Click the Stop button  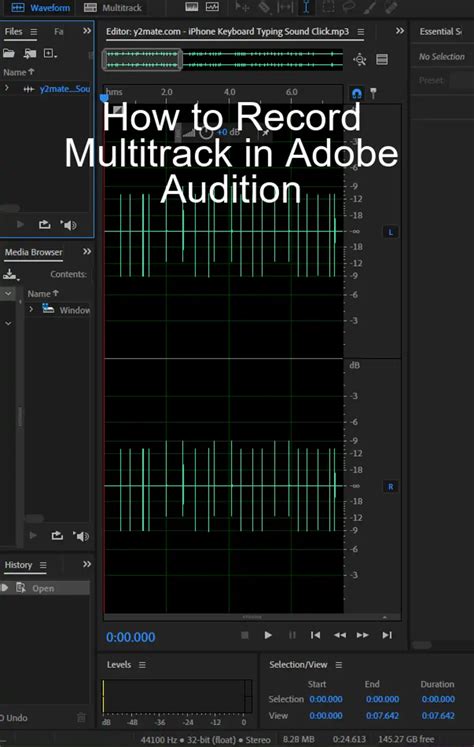tap(245, 635)
